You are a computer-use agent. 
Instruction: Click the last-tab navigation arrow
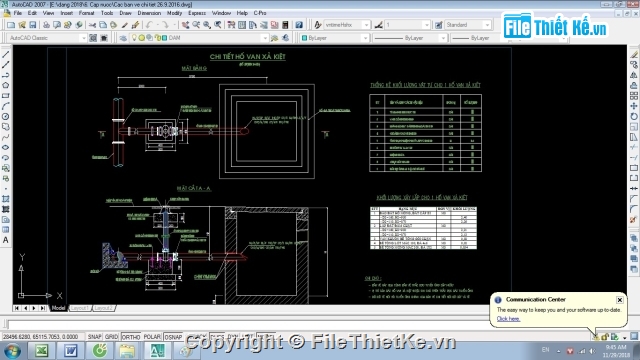tap(42, 308)
